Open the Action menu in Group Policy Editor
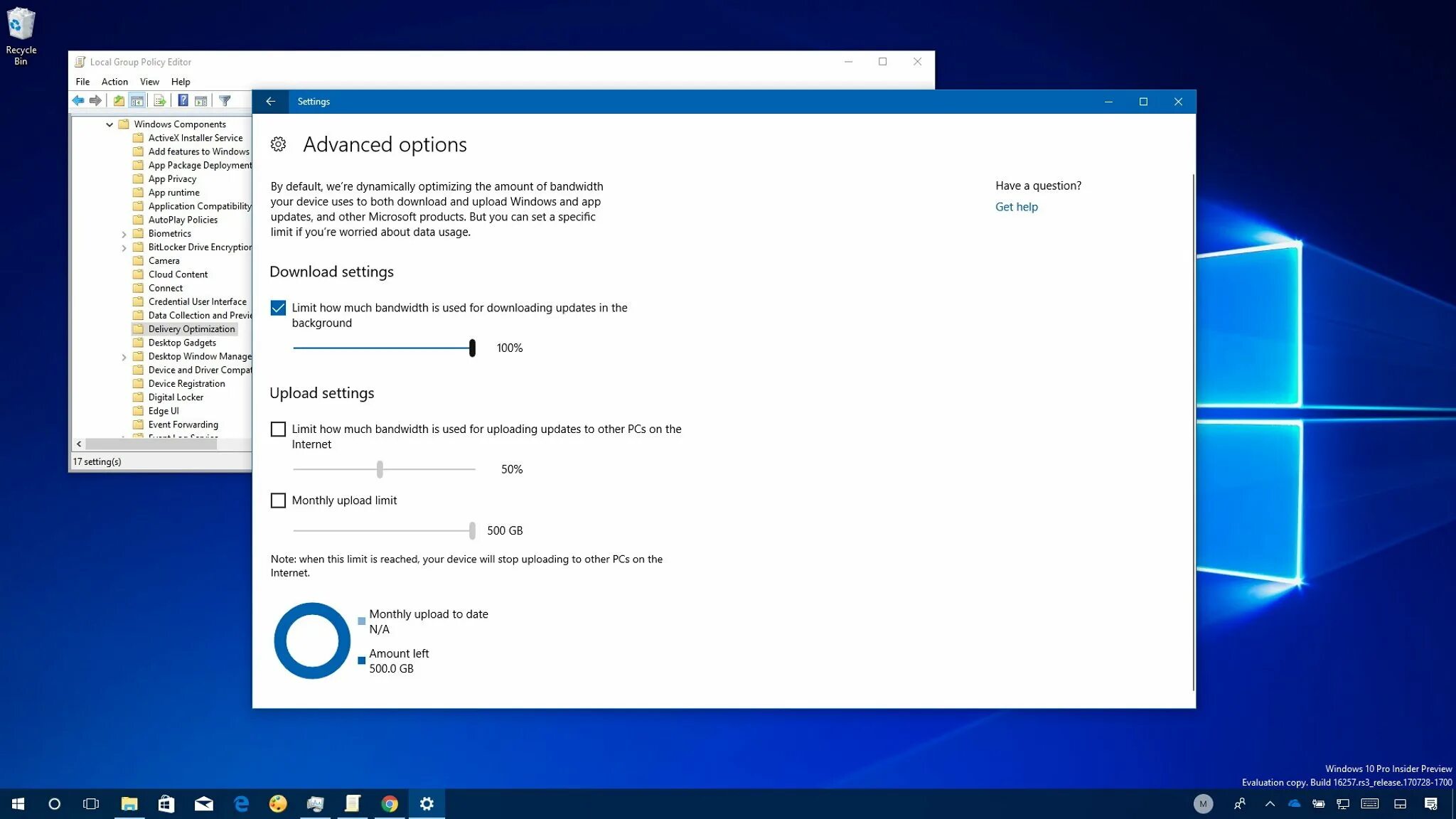Screen dimensions: 1456x819 pyautogui.click(x=113, y=81)
